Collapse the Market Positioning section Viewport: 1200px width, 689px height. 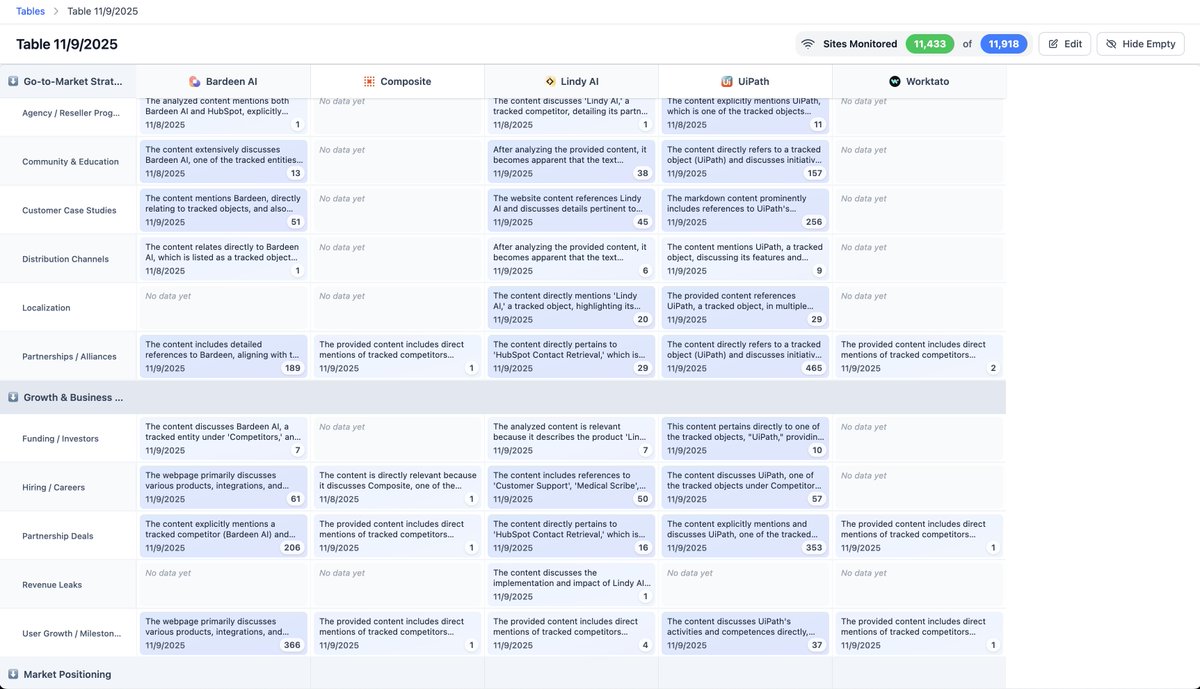[13, 674]
